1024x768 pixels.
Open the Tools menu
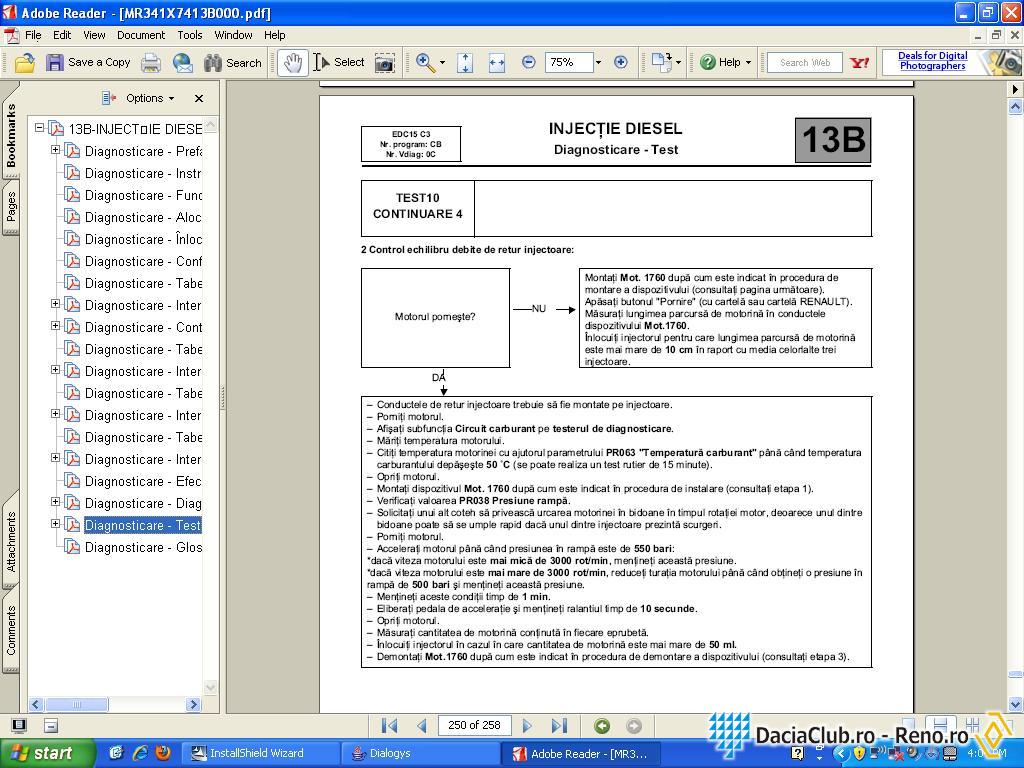(189, 35)
